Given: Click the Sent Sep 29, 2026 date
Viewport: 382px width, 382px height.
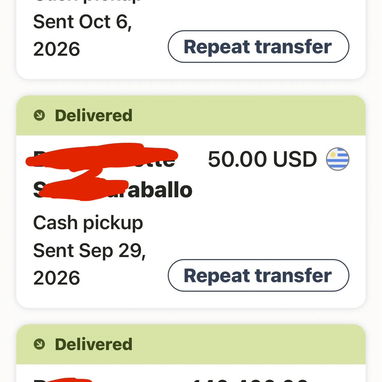Looking at the screenshot, I should coord(89,264).
